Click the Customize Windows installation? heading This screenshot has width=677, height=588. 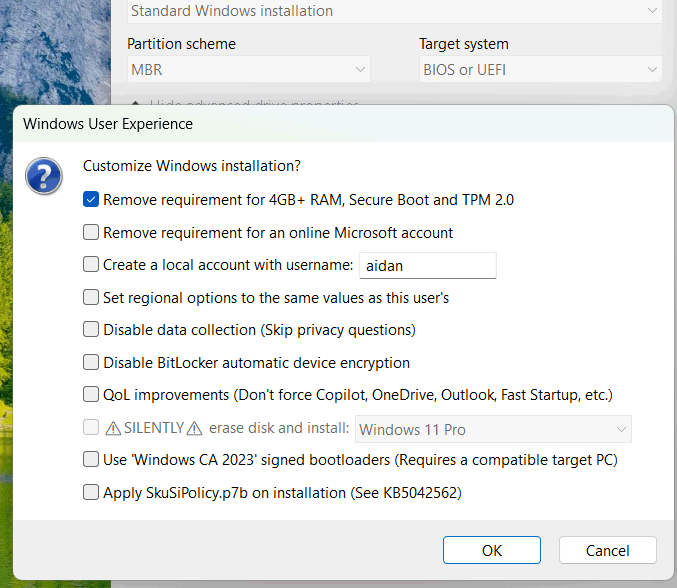(192, 166)
